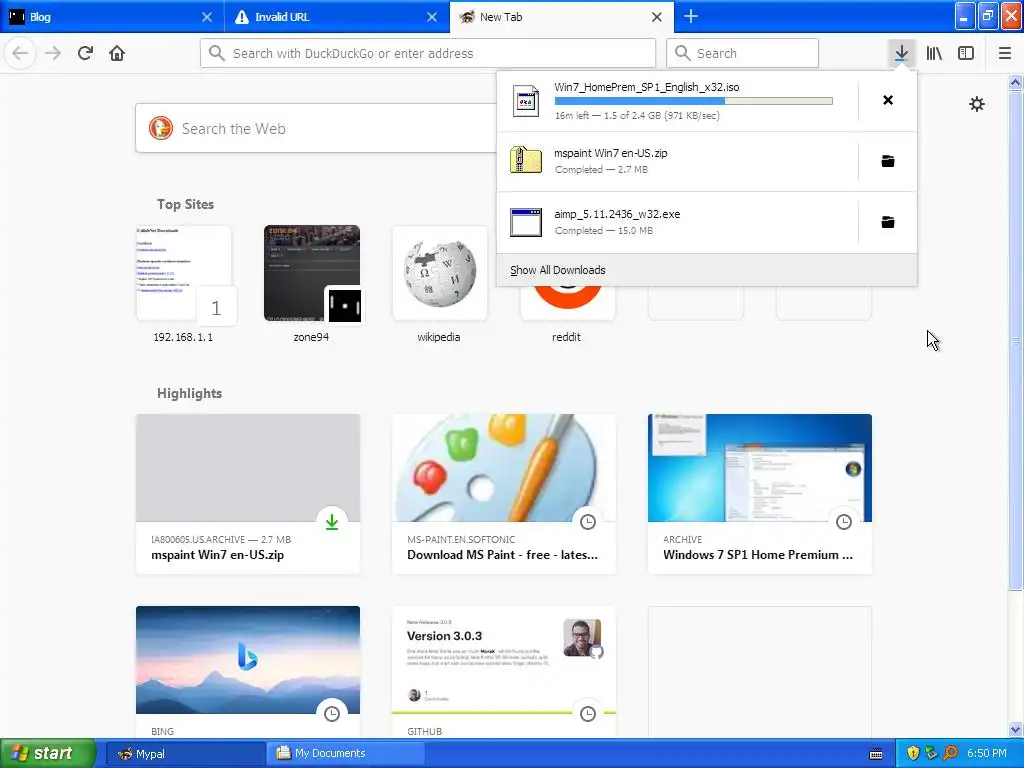Click the system clock 6:50 PM
The width and height of the screenshot is (1024, 768).
tap(987, 753)
